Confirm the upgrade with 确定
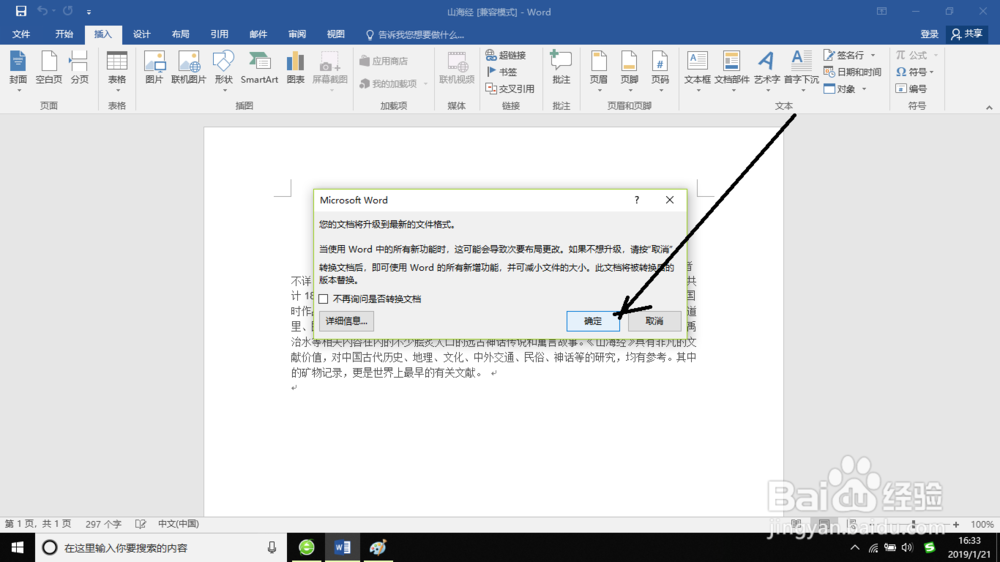This screenshot has width=1000, height=562. [x=592, y=321]
